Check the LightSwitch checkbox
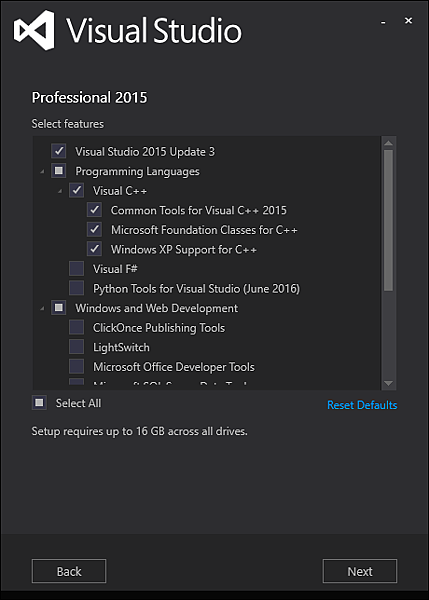This screenshot has height=600, width=429. (x=77, y=347)
